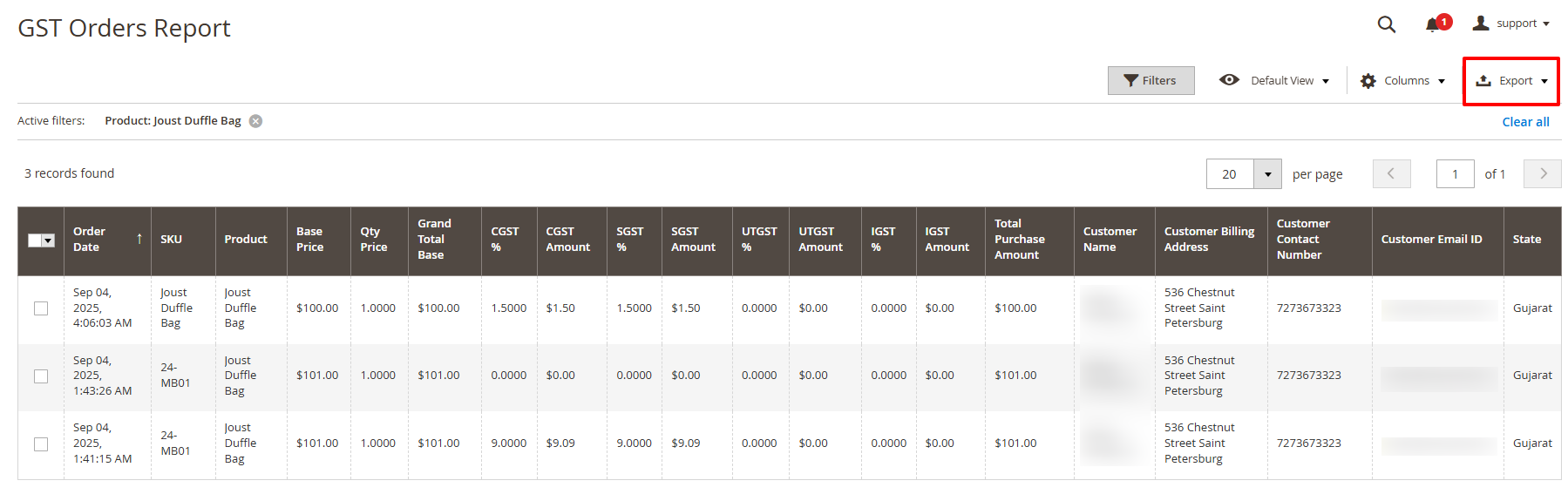This screenshot has height=501, width=1568.
Task: Click the State column header
Action: 1532,240
